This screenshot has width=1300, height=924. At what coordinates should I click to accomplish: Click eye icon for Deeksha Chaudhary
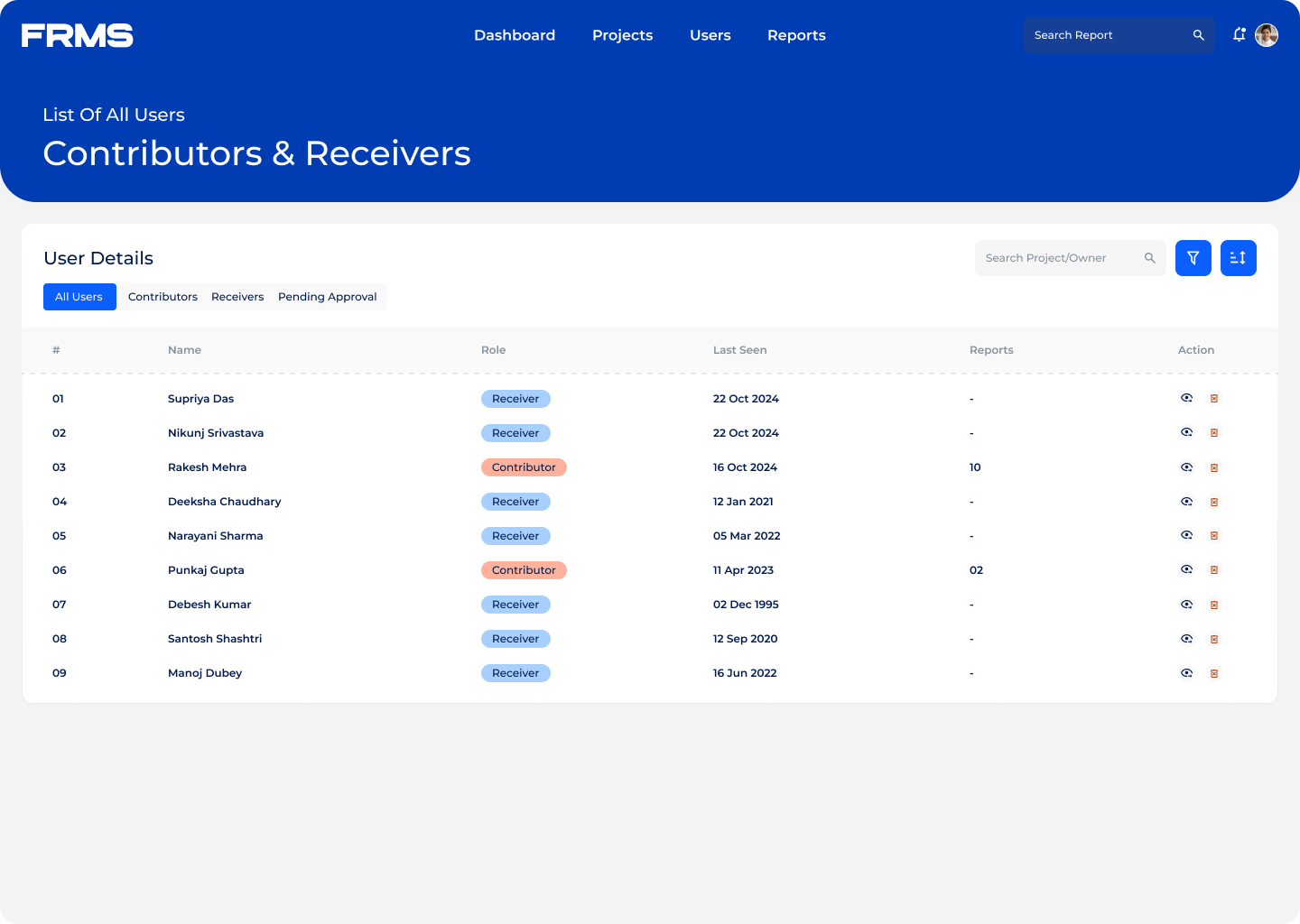(1186, 502)
